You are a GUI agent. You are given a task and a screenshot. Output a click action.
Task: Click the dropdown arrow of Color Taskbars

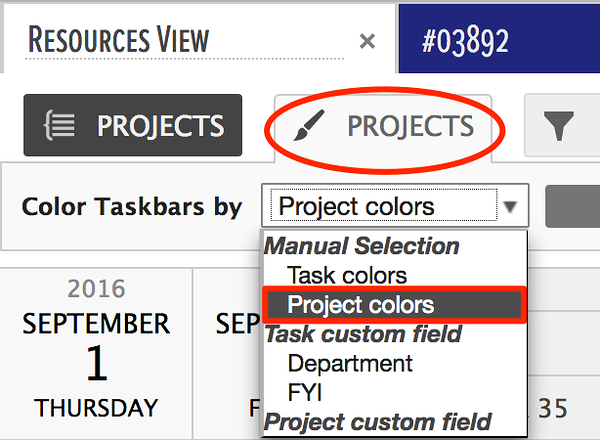[510, 207]
